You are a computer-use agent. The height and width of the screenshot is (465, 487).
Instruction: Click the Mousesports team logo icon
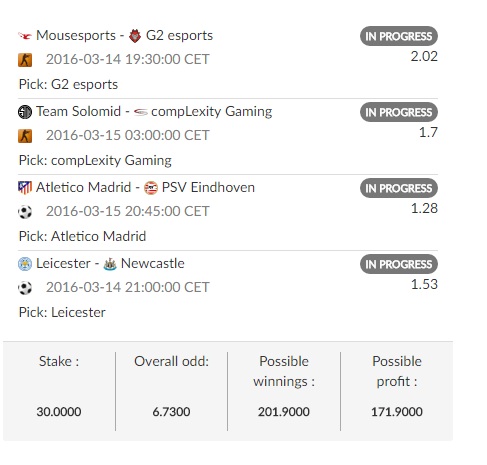pos(25,36)
